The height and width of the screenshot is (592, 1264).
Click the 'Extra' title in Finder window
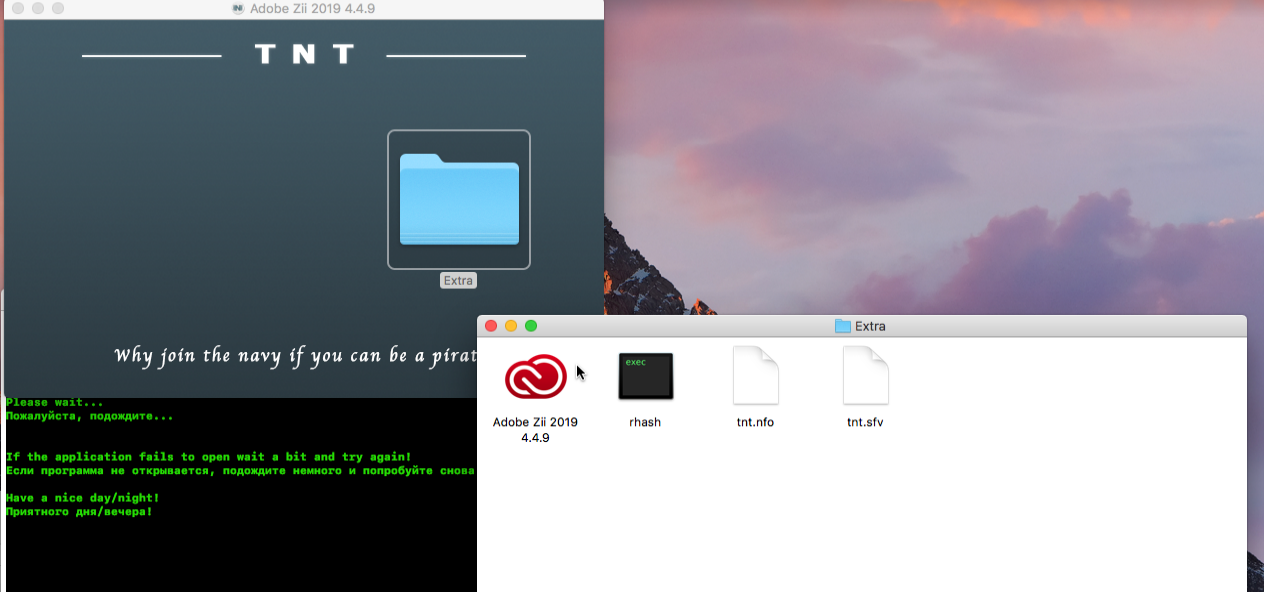[x=870, y=326]
